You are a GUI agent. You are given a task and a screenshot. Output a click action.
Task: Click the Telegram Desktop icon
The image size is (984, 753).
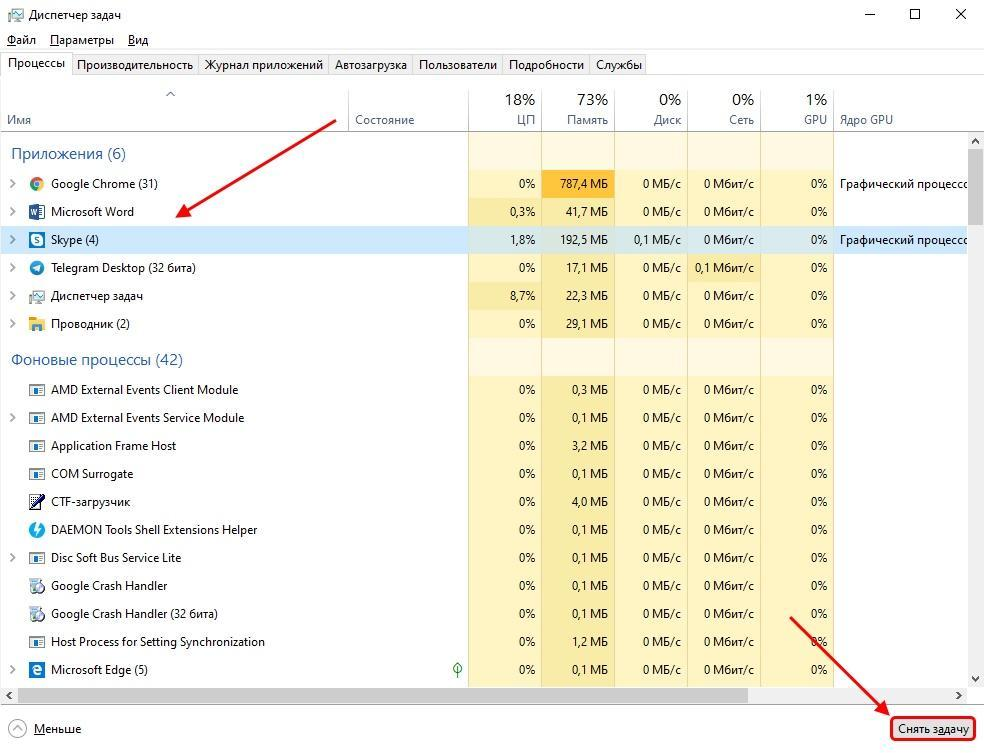tap(37, 268)
